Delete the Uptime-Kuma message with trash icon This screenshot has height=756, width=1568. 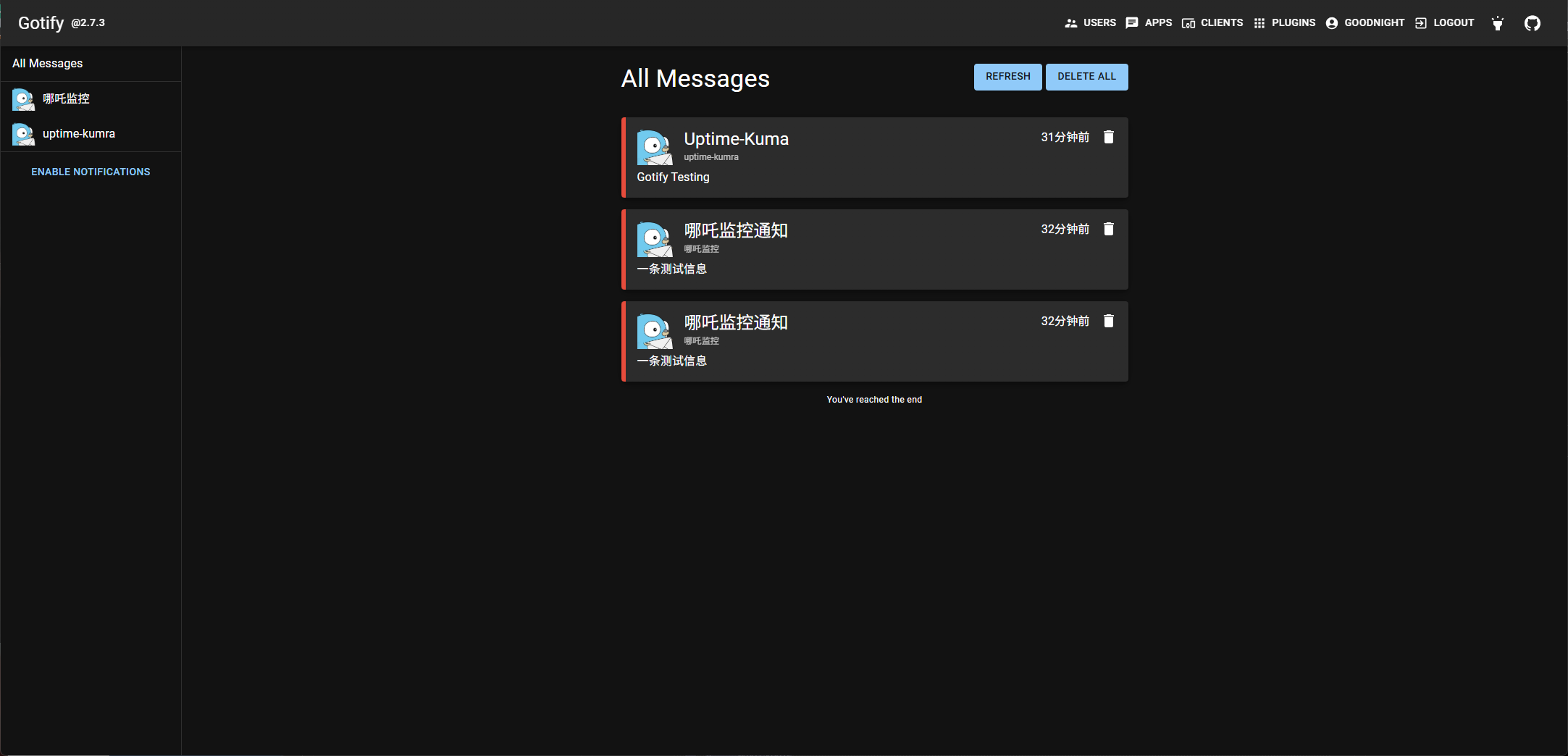pos(1108,137)
